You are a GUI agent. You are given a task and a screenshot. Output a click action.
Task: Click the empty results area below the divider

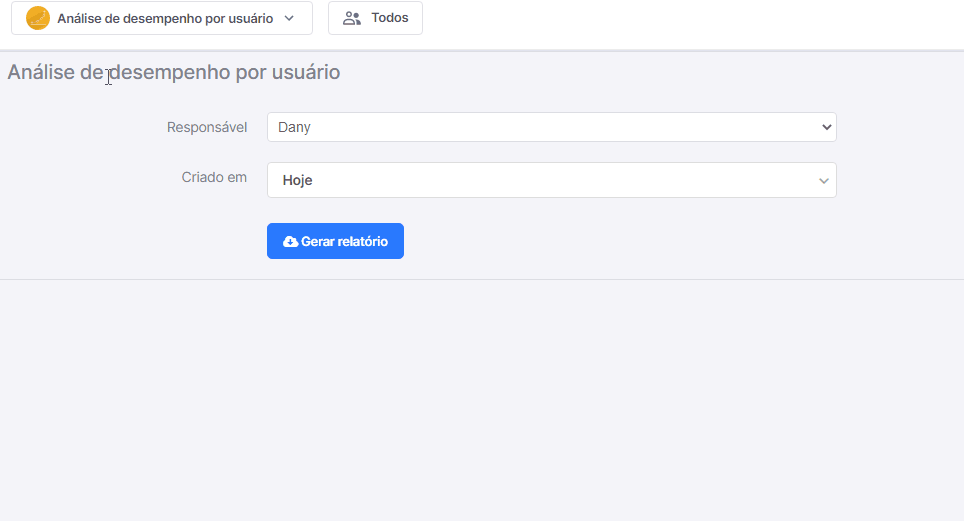[482, 400]
